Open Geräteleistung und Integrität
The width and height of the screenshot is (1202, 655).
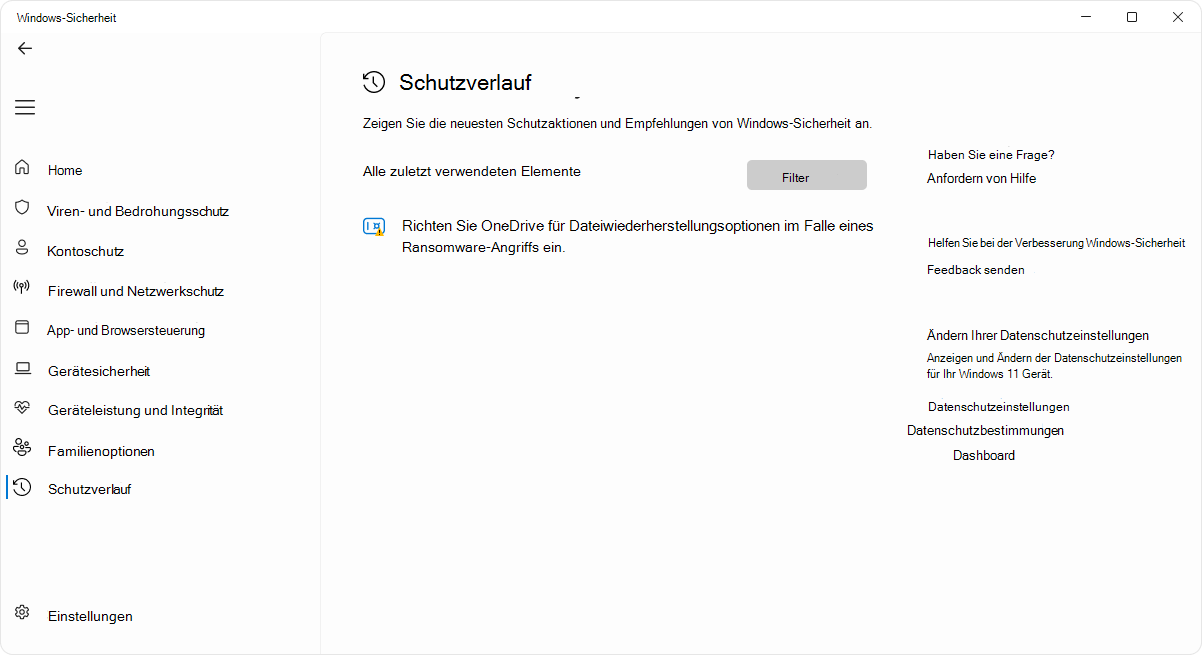[135, 410]
